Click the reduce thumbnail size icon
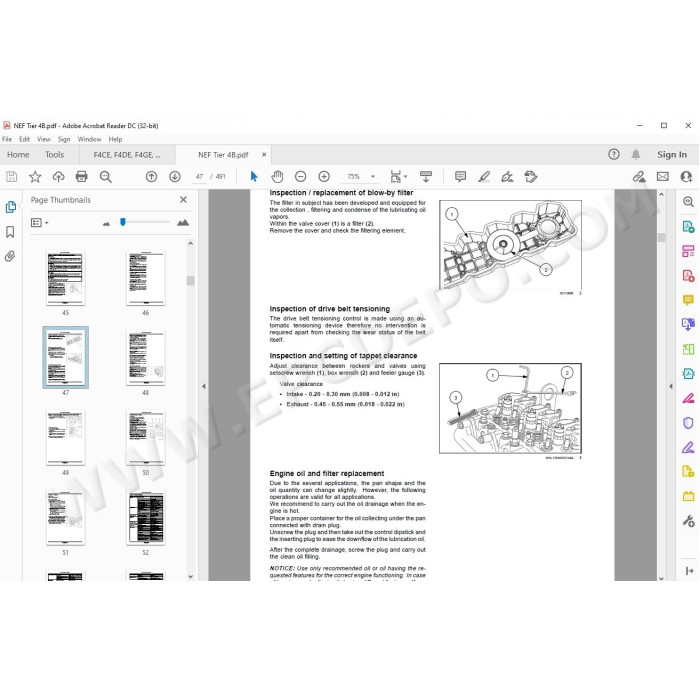700x700 pixels. coord(106,223)
